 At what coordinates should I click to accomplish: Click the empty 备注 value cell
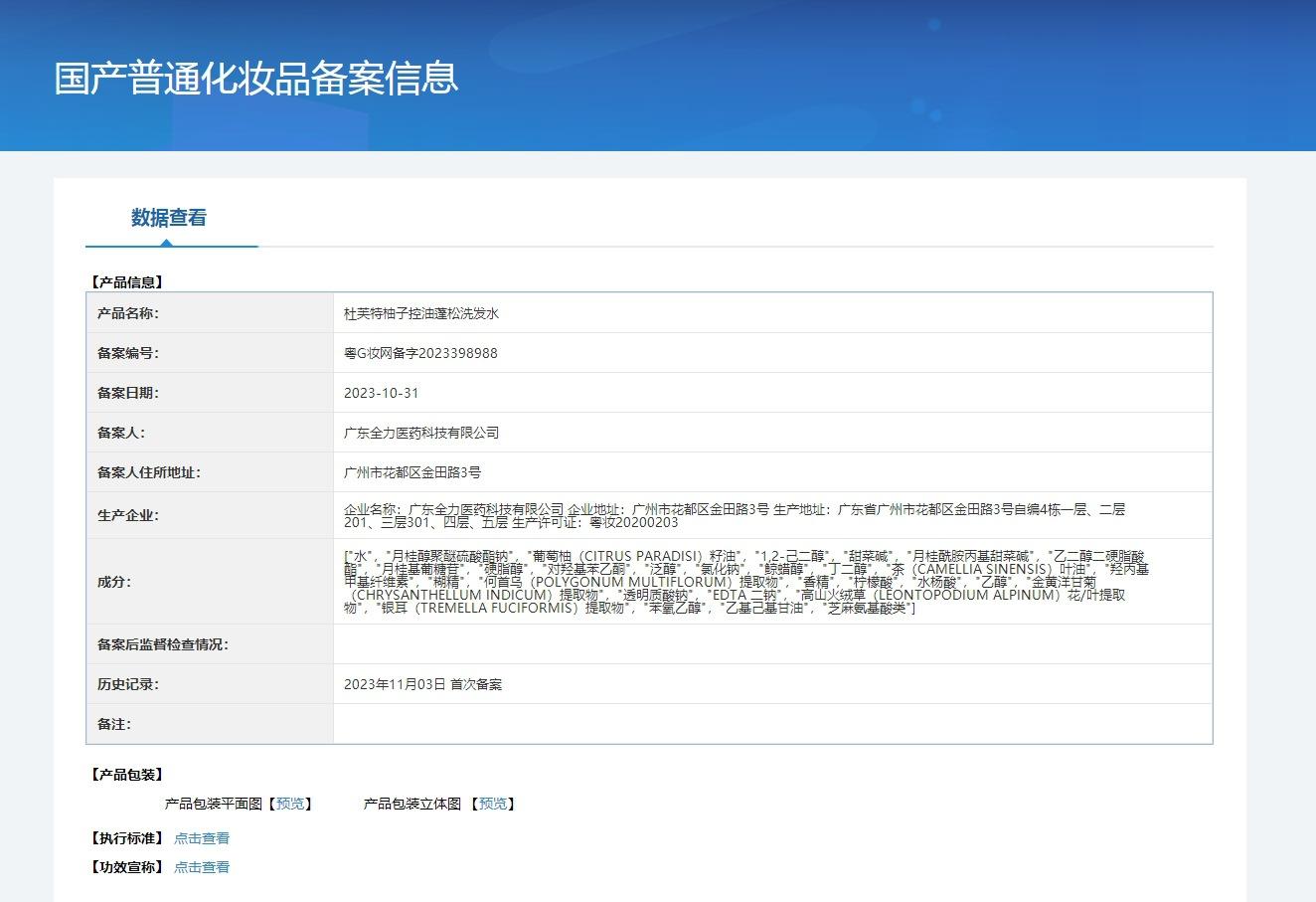(x=772, y=724)
